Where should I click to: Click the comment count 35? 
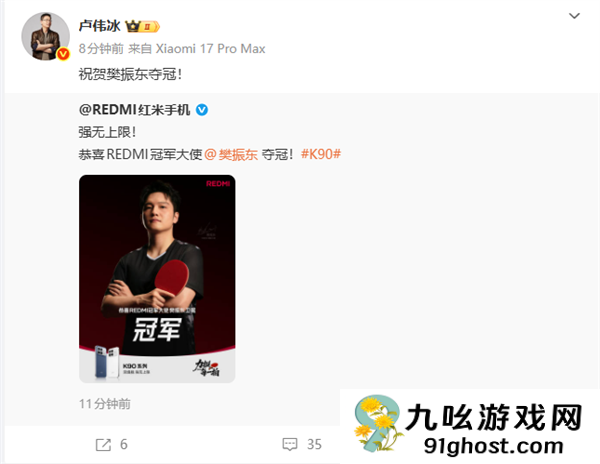coord(314,444)
